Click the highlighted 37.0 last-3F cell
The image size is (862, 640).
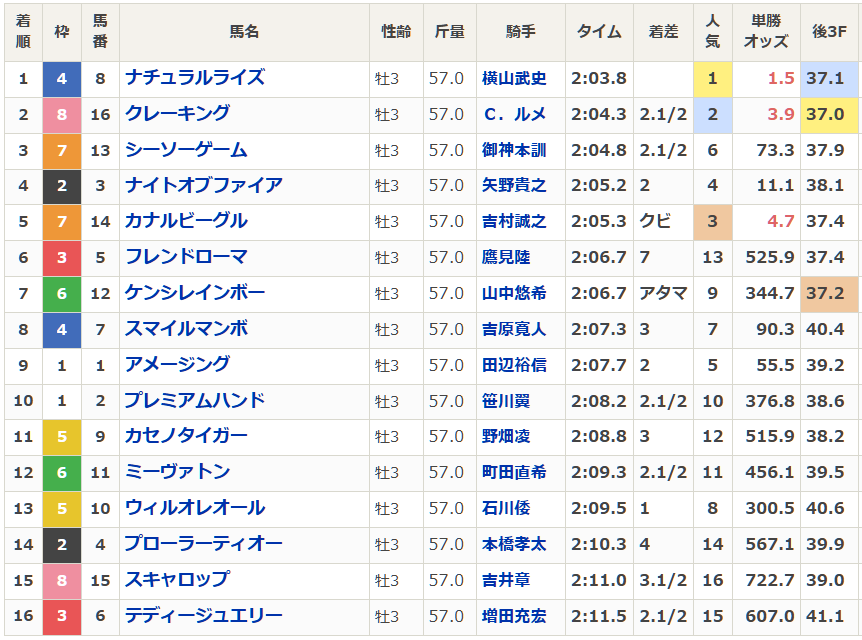[x=829, y=114]
